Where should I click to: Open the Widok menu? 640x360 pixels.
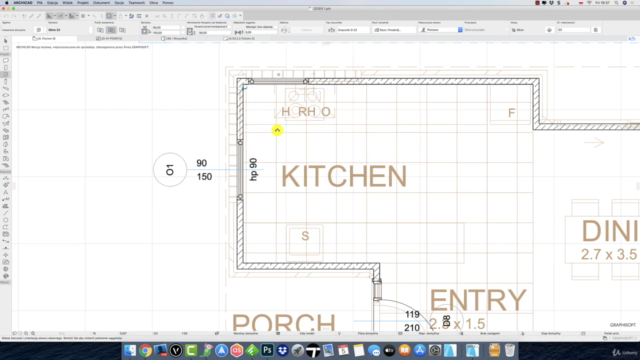point(67,3)
